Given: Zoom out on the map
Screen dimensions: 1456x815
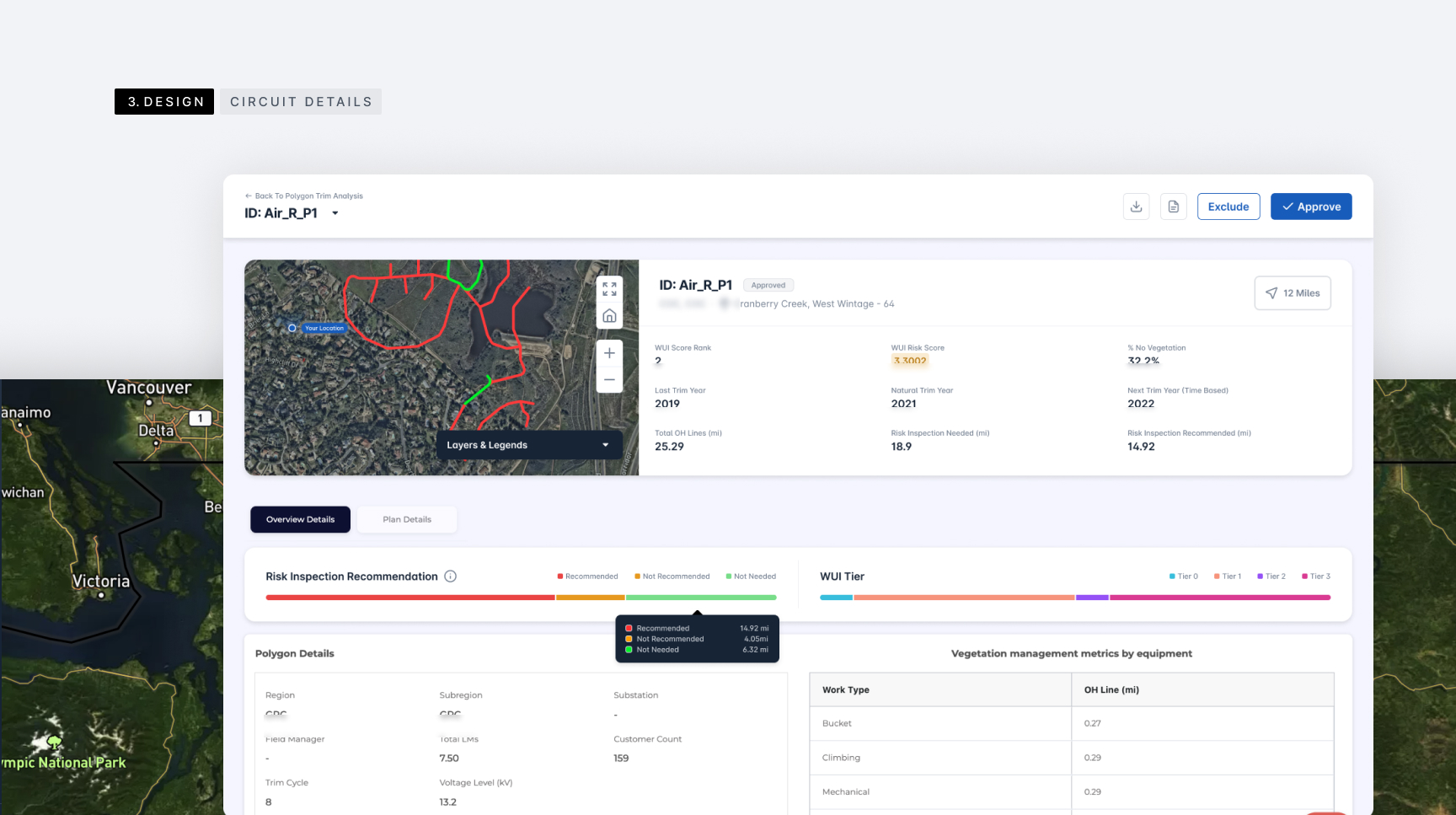Looking at the screenshot, I should [x=609, y=380].
